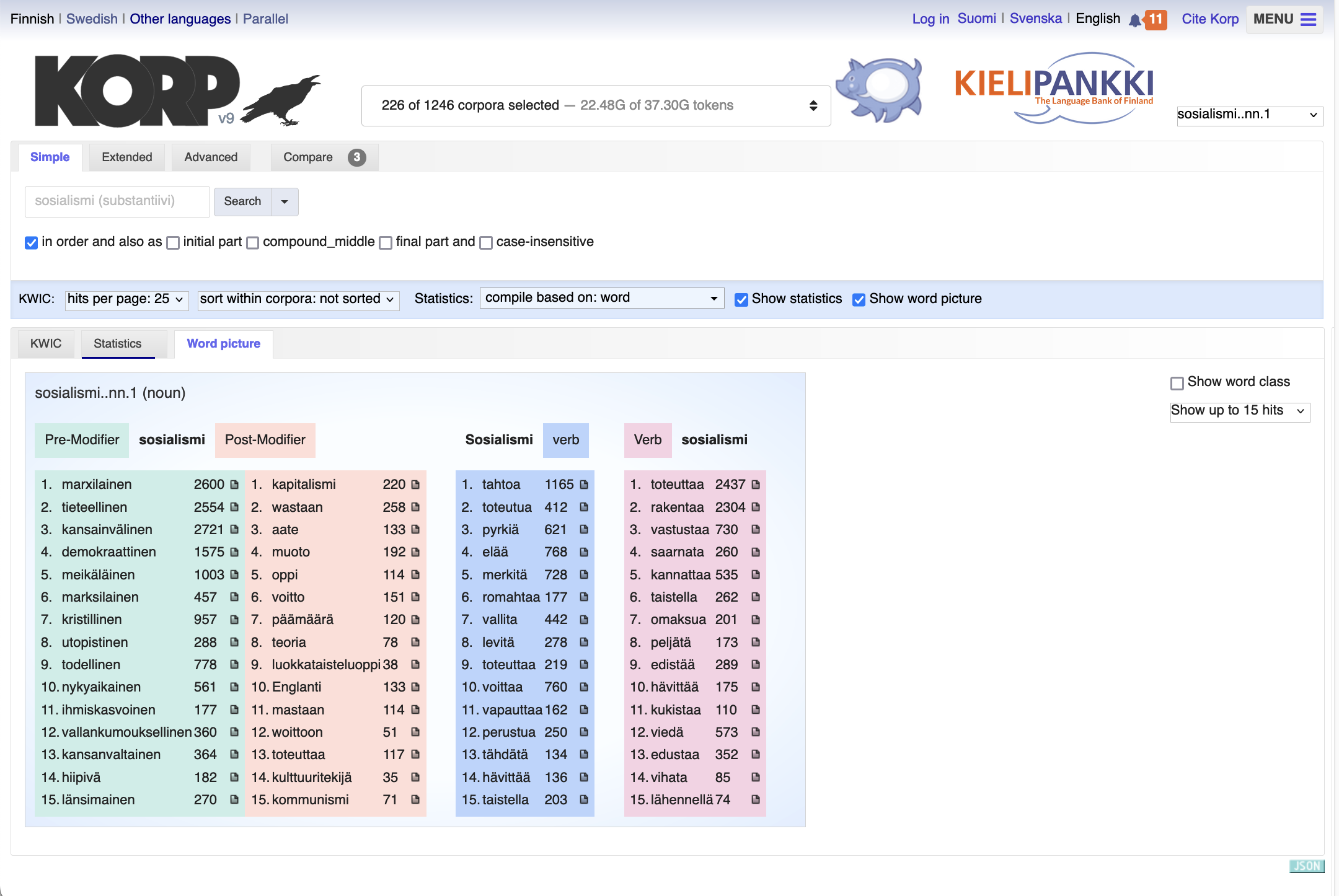Image resolution: width=1339 pixels, height=896 pixels.
Task: Open Show up to 15 hits dropdown
Action: coord(1239,411)
